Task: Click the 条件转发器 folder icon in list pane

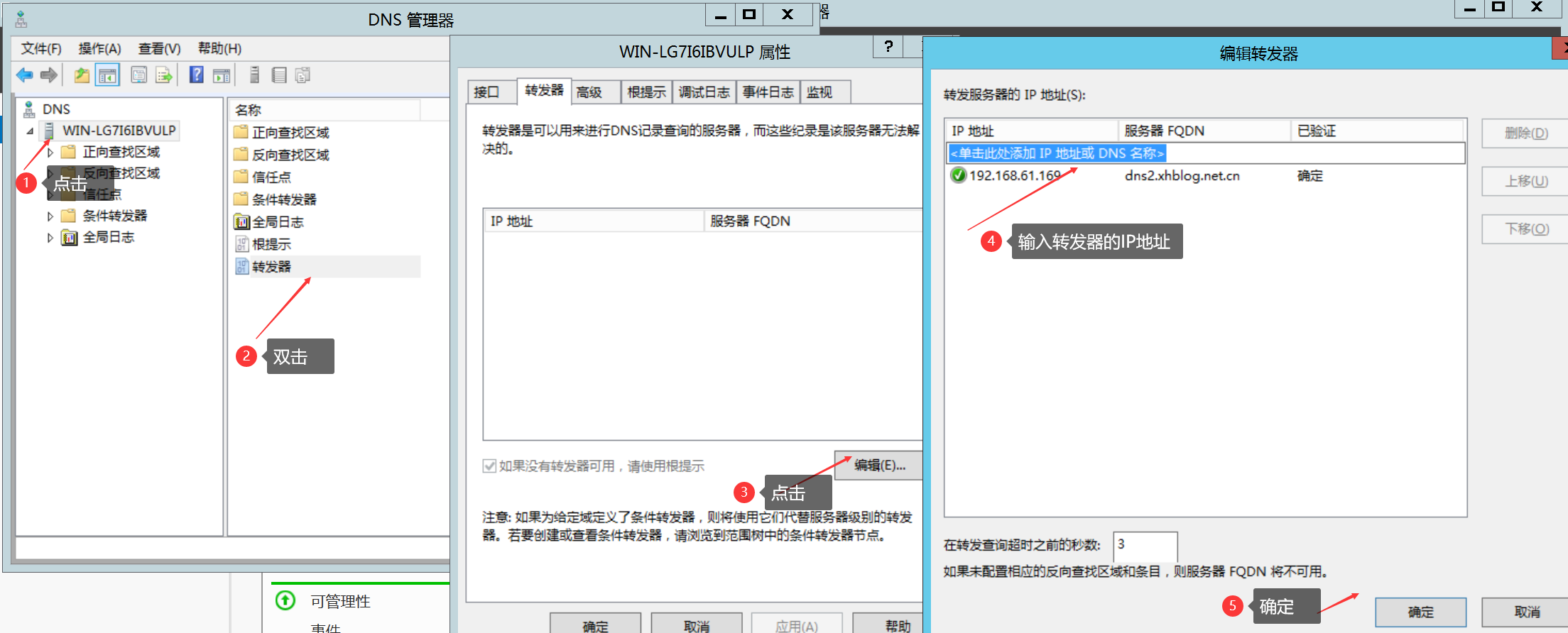Action: (x=241, y=199)
